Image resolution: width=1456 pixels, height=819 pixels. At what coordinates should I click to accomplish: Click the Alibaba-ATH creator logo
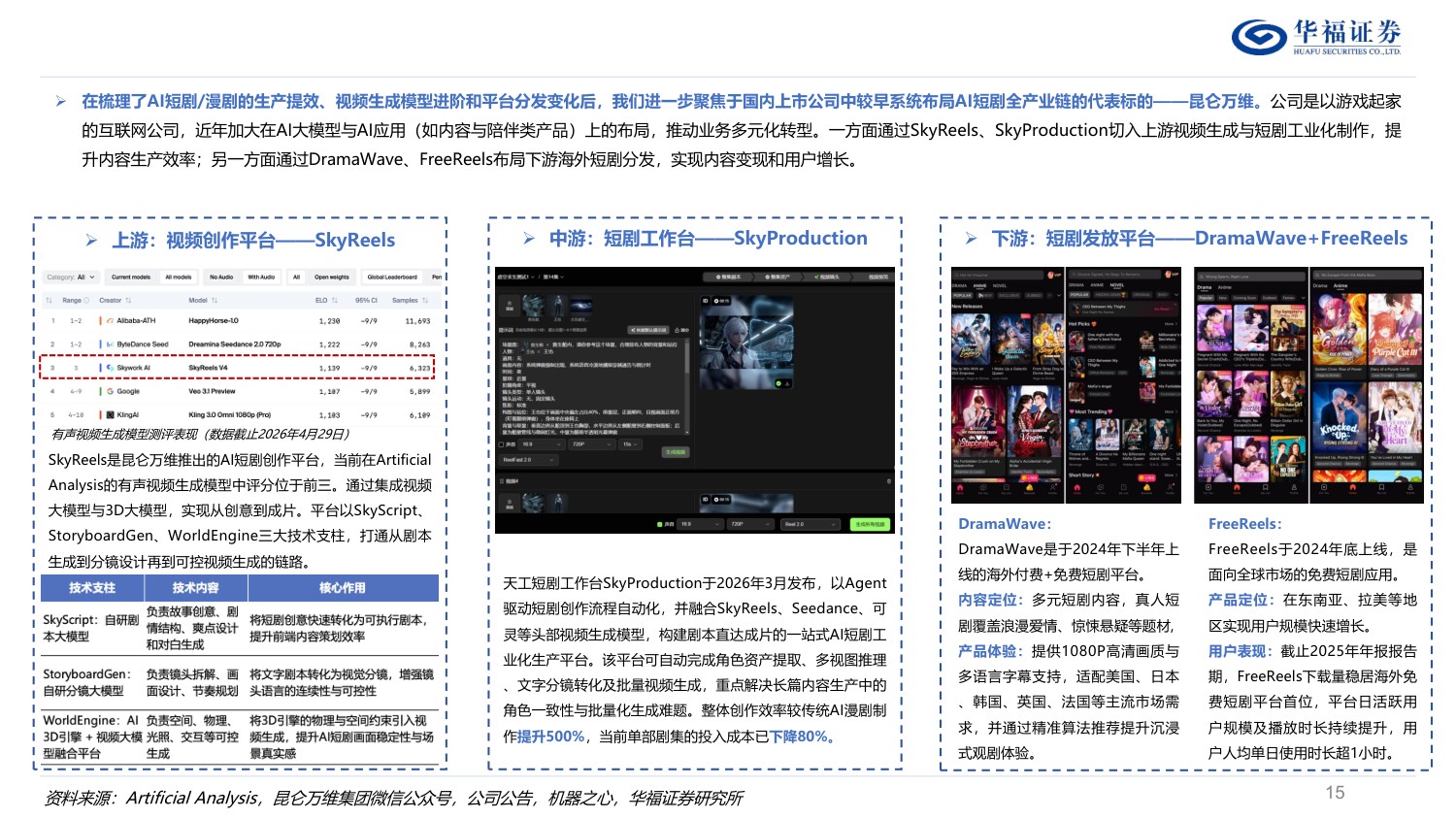click(110, 320)
